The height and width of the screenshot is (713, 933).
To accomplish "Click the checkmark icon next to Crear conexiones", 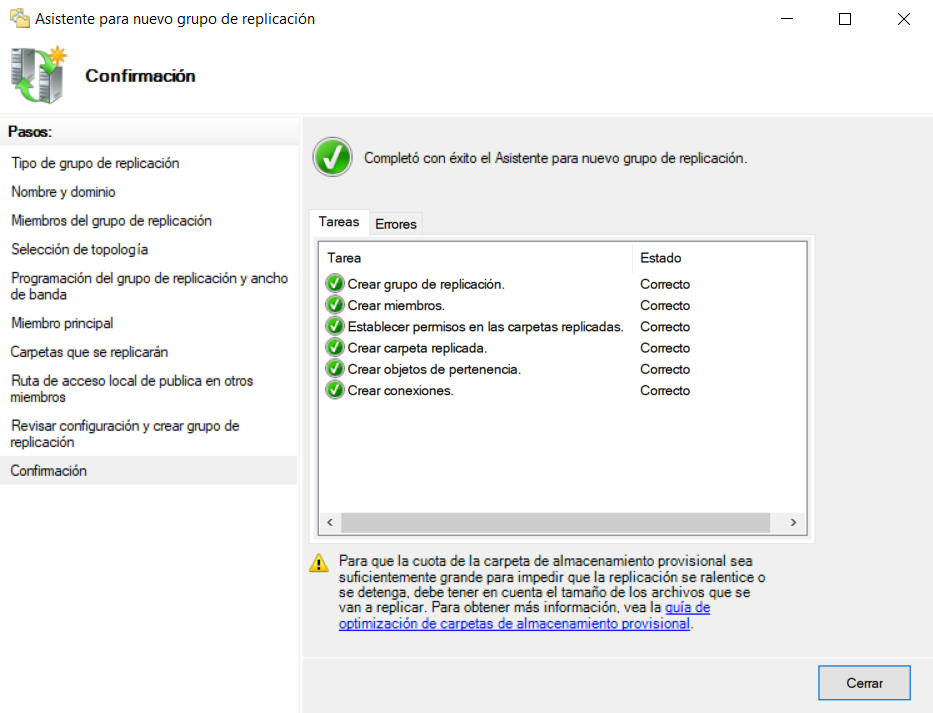I will 335,390.
